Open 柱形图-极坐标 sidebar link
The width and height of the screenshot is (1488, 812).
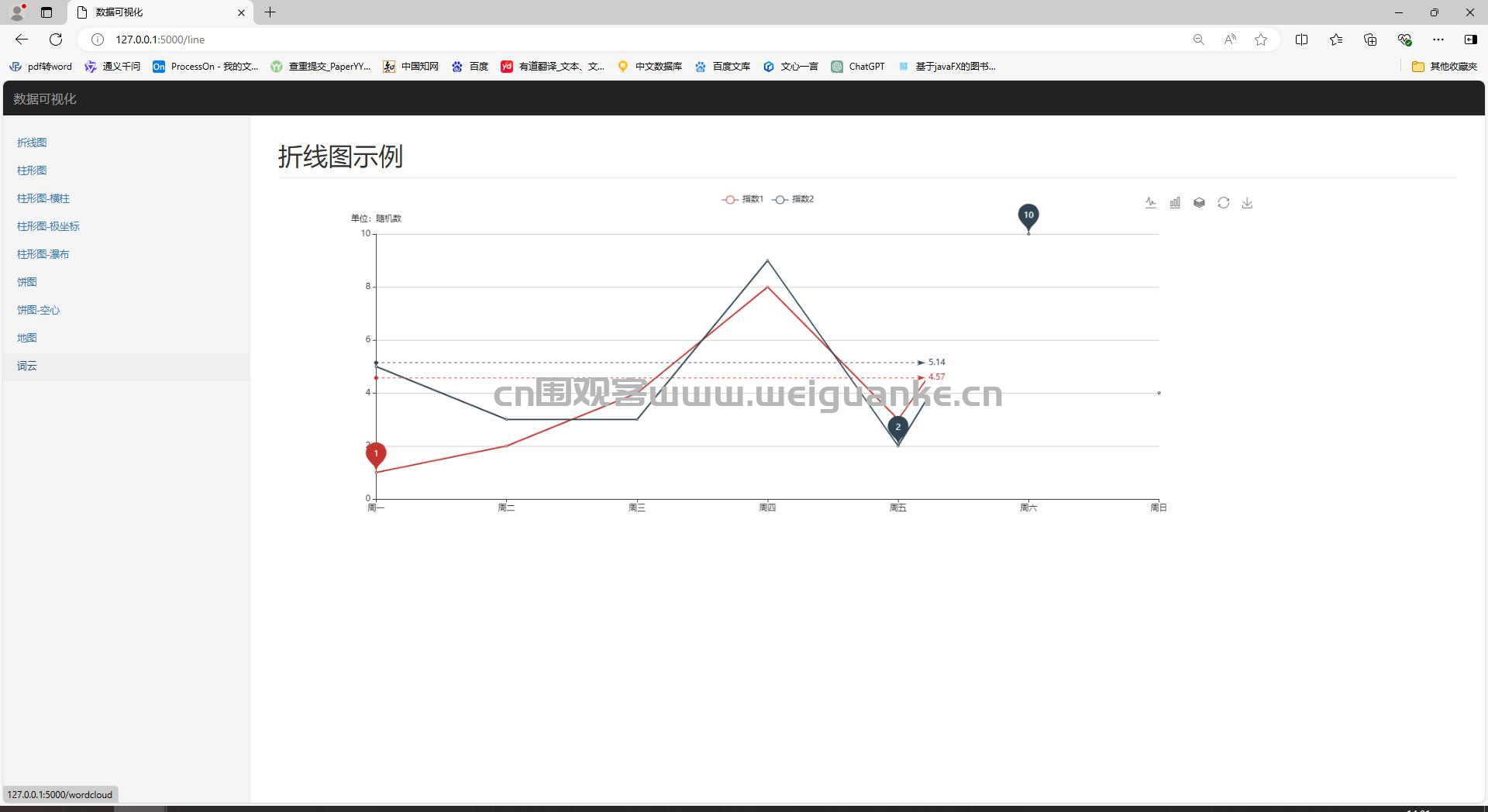click(x=48, y=226)
